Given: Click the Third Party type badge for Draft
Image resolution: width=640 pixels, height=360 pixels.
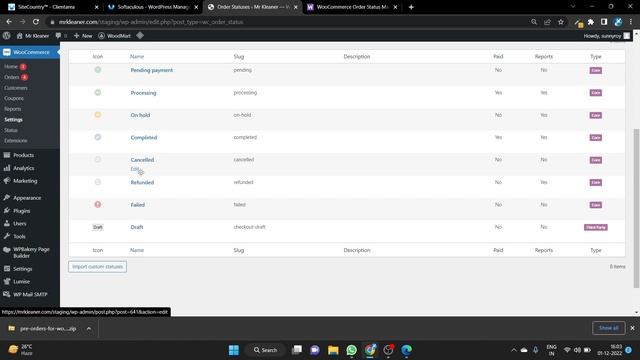Looking at the screenshot, I should click(596, 227).
